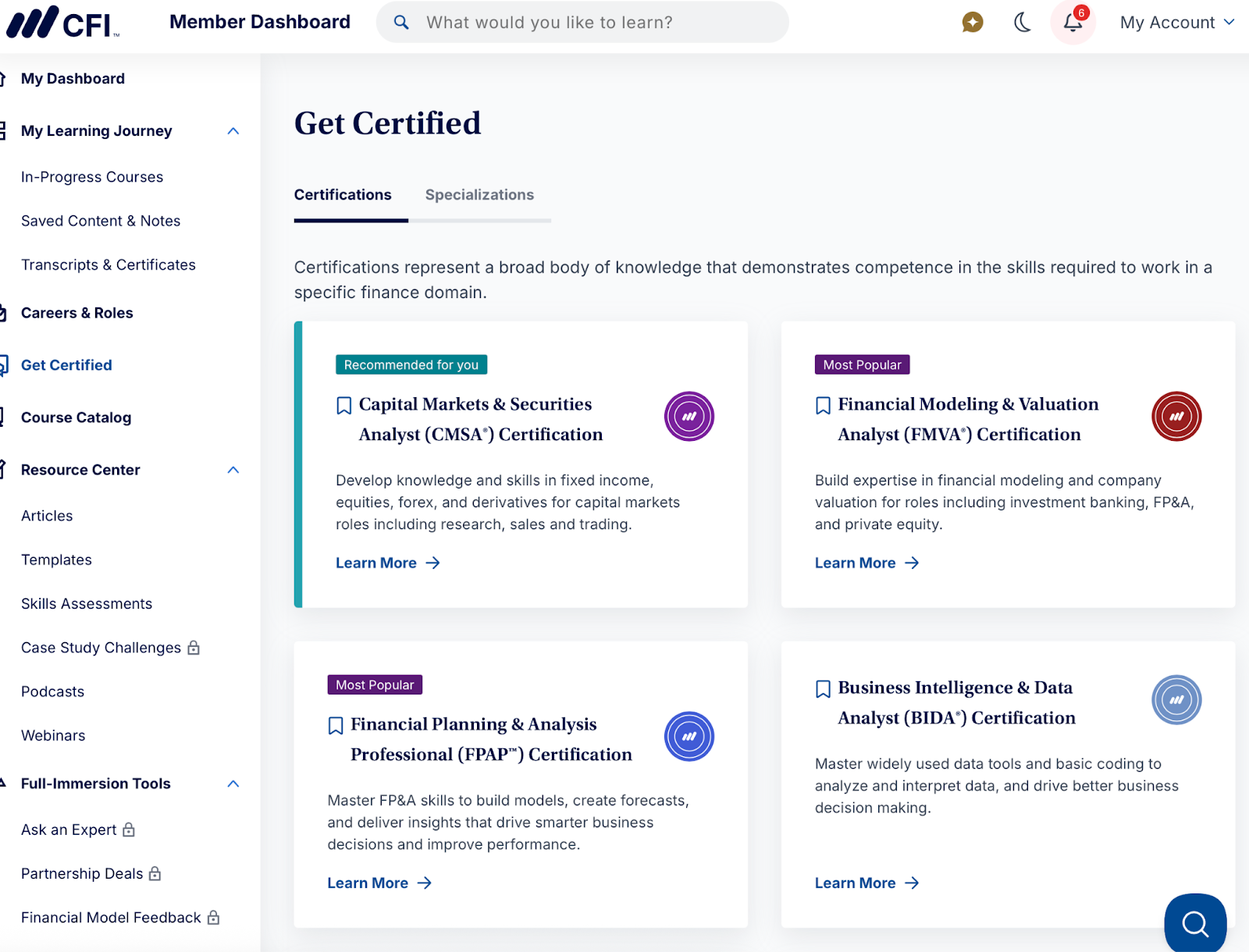Click the red 6 notification badge
The image size is (1249, 952).
click(x=1081, y=12)
